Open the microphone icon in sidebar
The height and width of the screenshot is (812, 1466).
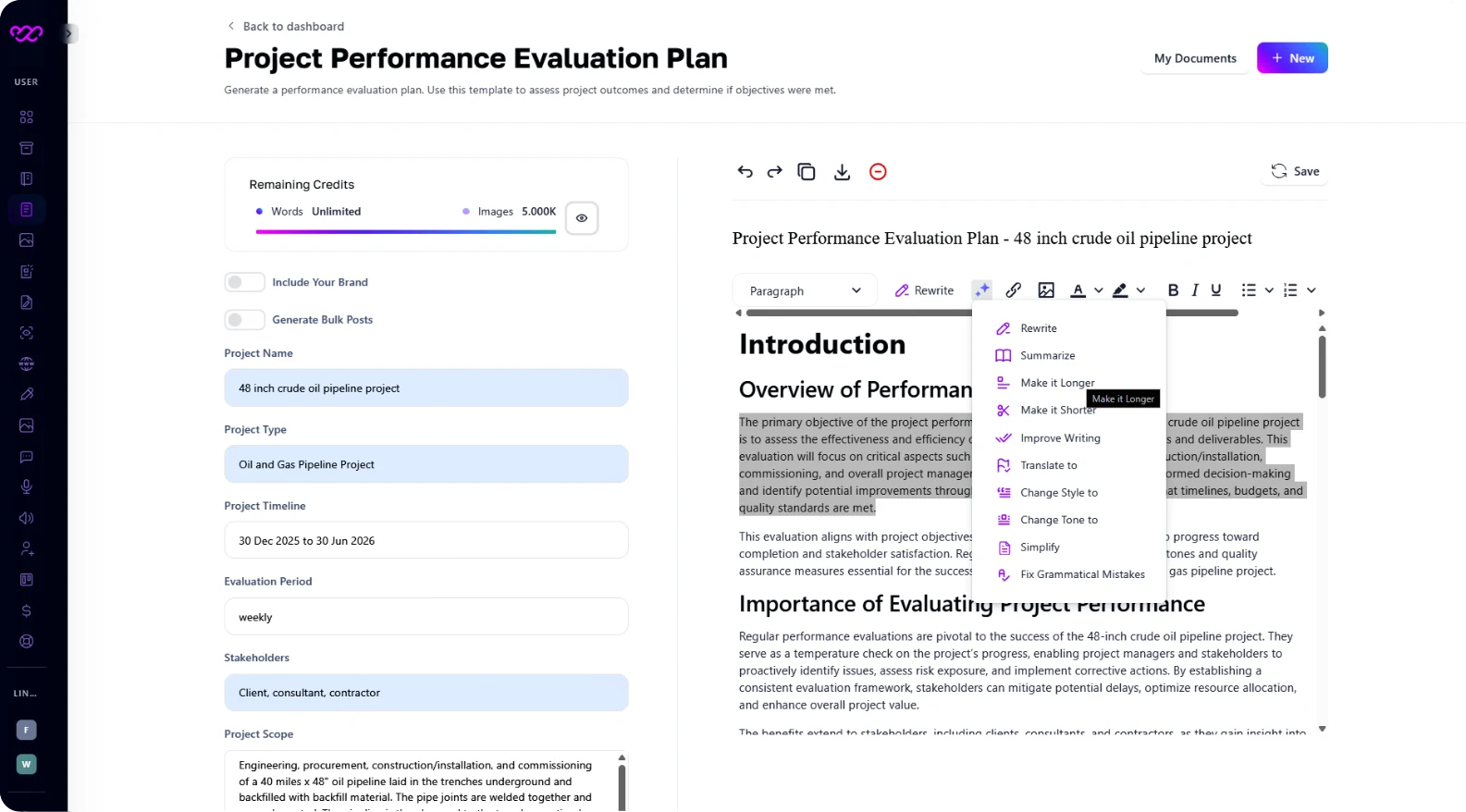click(26, 486)
